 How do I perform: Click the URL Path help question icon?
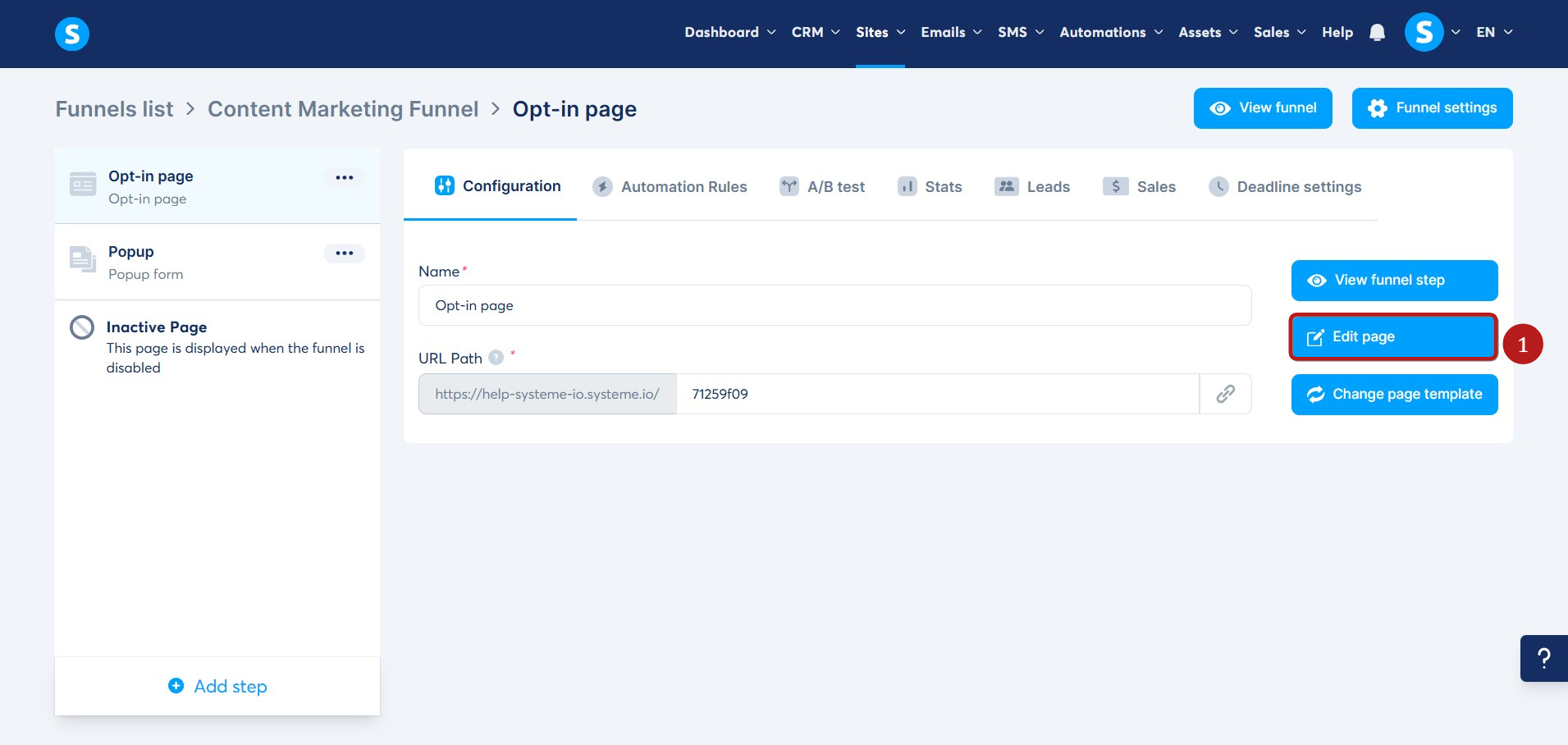496,358
